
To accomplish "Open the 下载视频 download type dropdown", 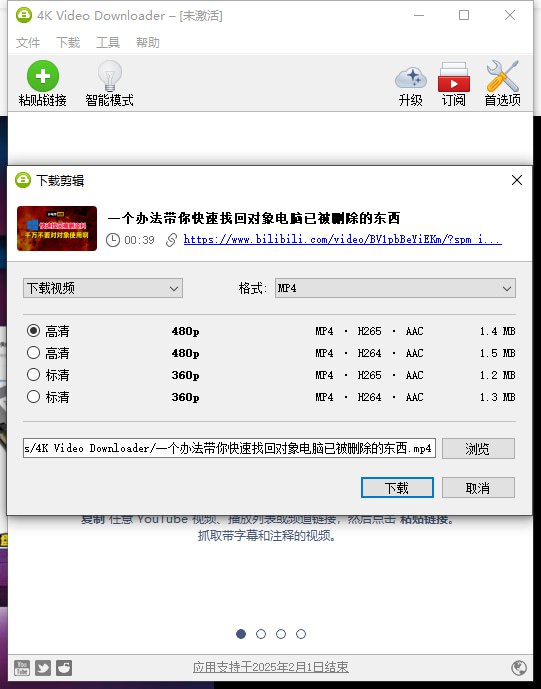I will pyautogui.click(x=103, y=288).
